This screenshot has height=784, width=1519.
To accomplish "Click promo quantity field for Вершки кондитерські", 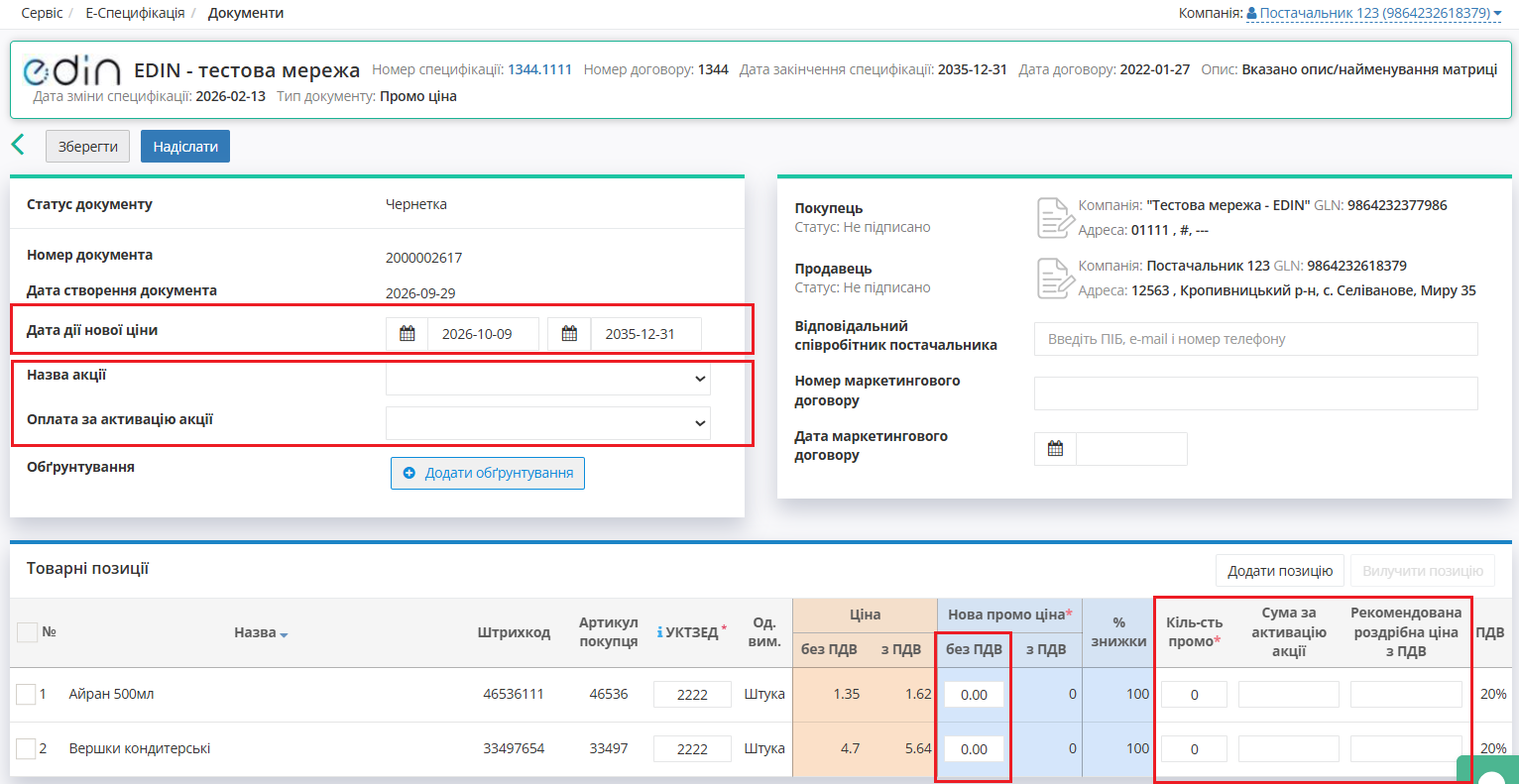I will (1195, 749).
